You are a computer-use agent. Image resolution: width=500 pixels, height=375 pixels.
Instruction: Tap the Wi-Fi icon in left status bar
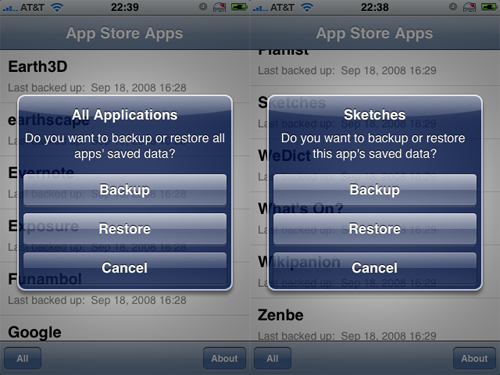(57, 7)
